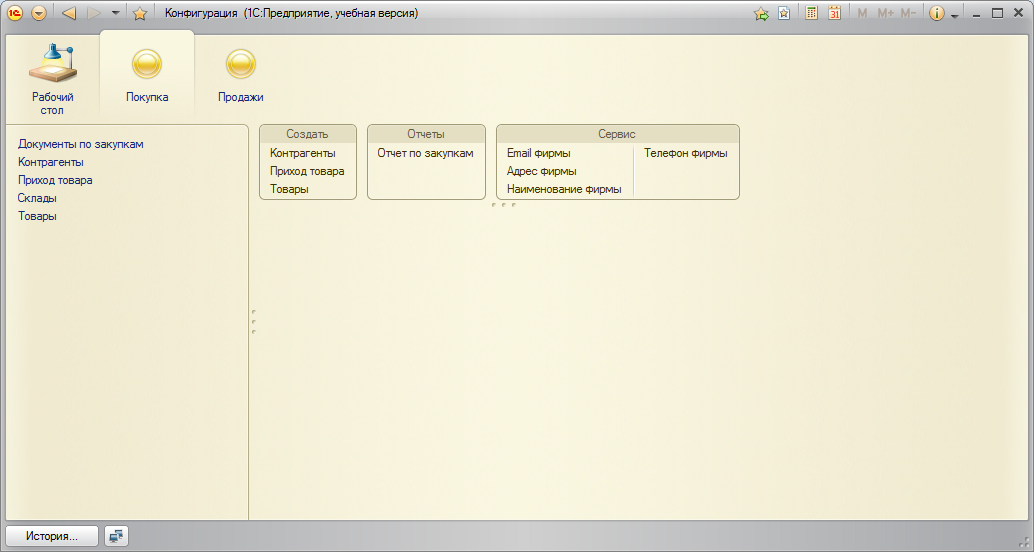
Task: Minimize the Конфигурация window
Action: (977, 14)
